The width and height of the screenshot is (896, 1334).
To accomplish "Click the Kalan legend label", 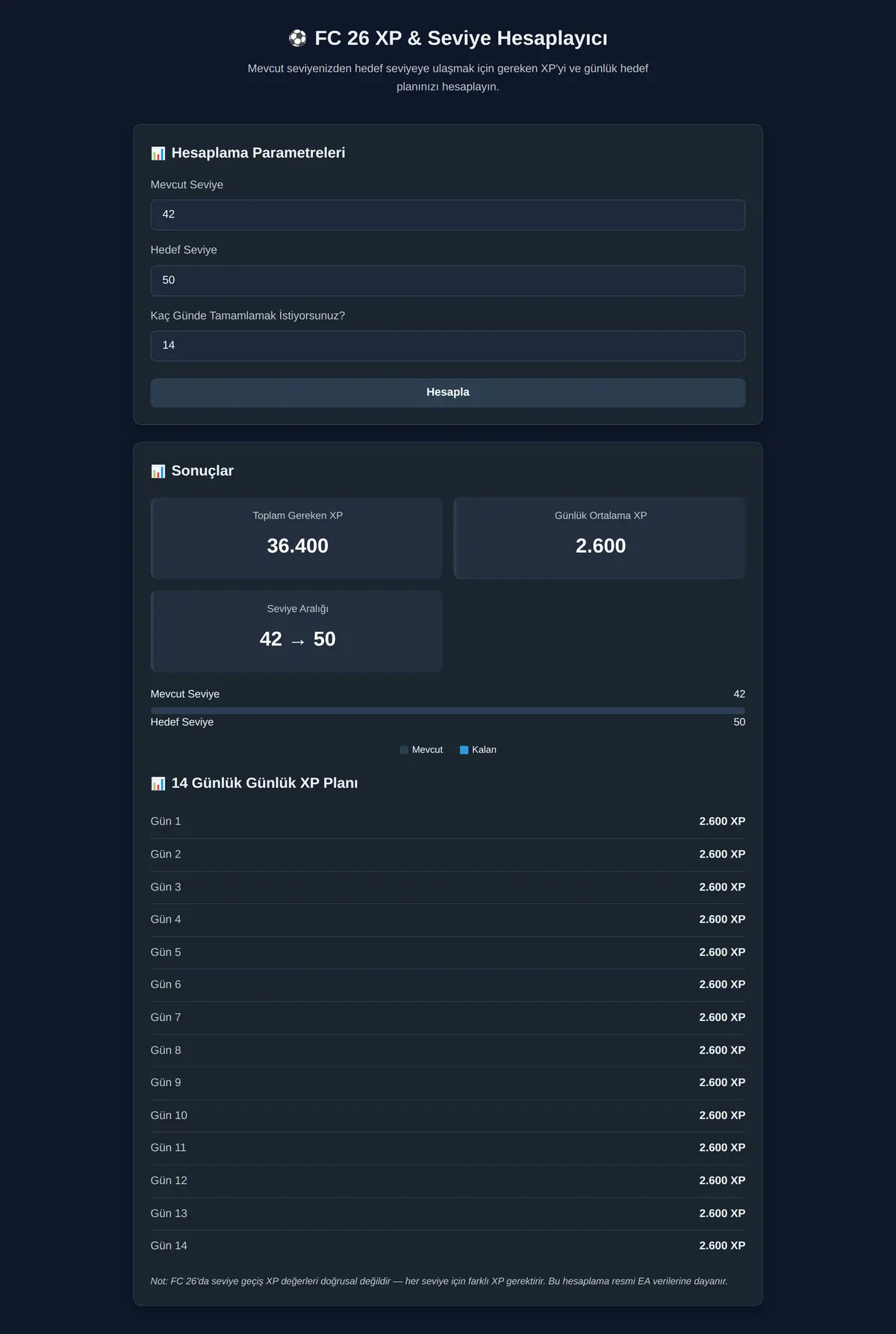I will tap(484, 750).
